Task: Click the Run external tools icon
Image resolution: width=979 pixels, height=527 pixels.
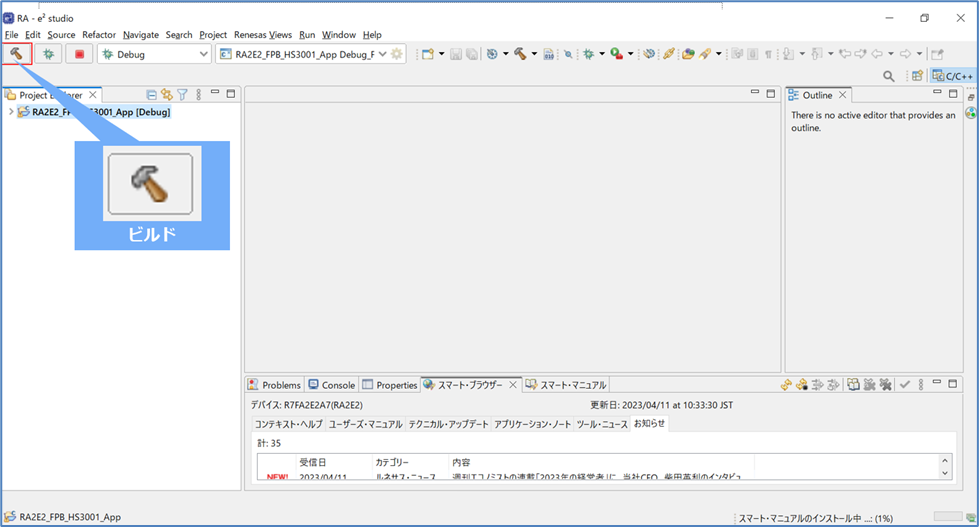Action: 616,54
